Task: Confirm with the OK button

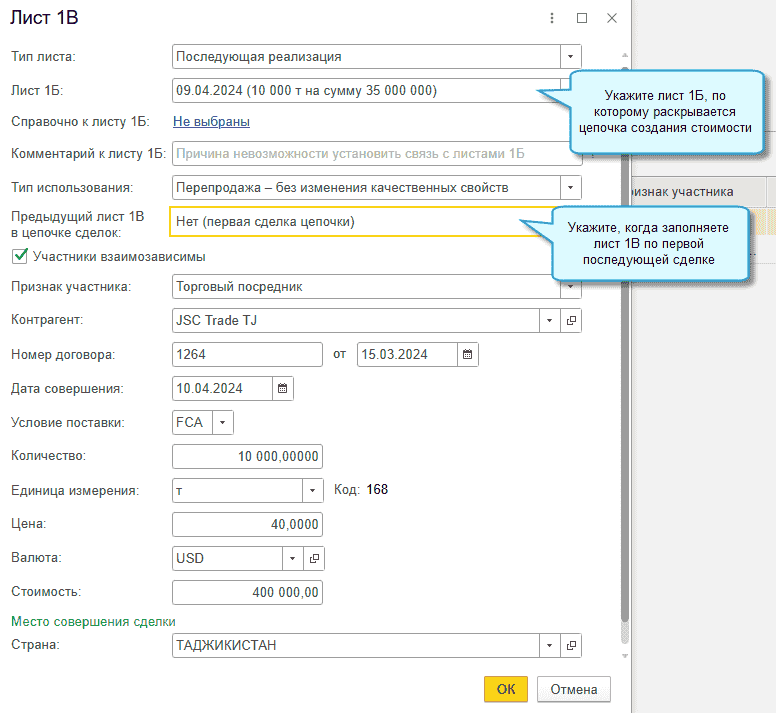Action: [x=506, y=689]
